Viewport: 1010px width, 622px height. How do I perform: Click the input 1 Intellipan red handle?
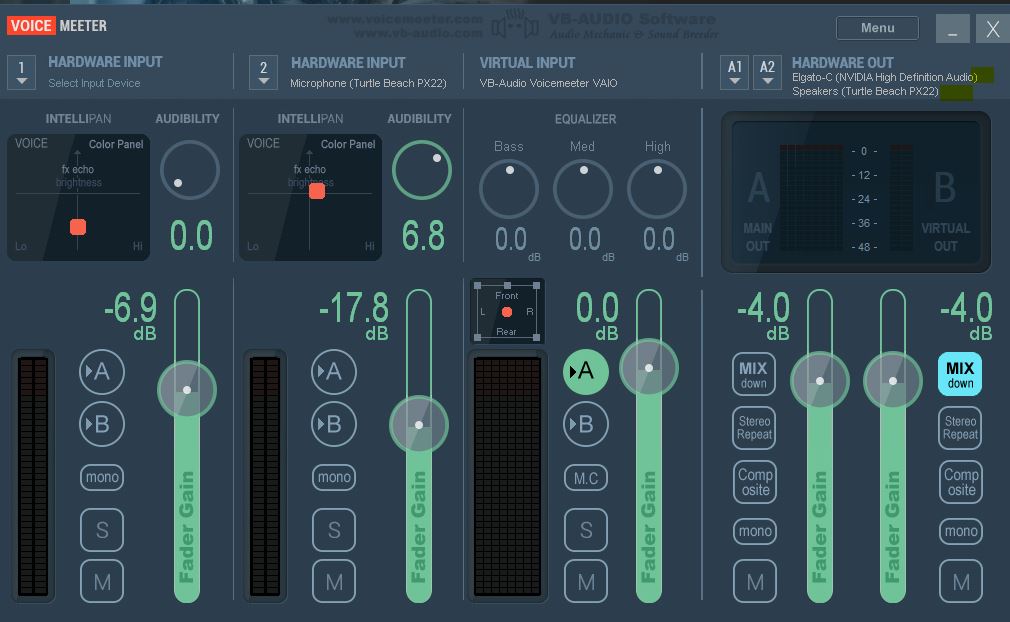(78, 227)
